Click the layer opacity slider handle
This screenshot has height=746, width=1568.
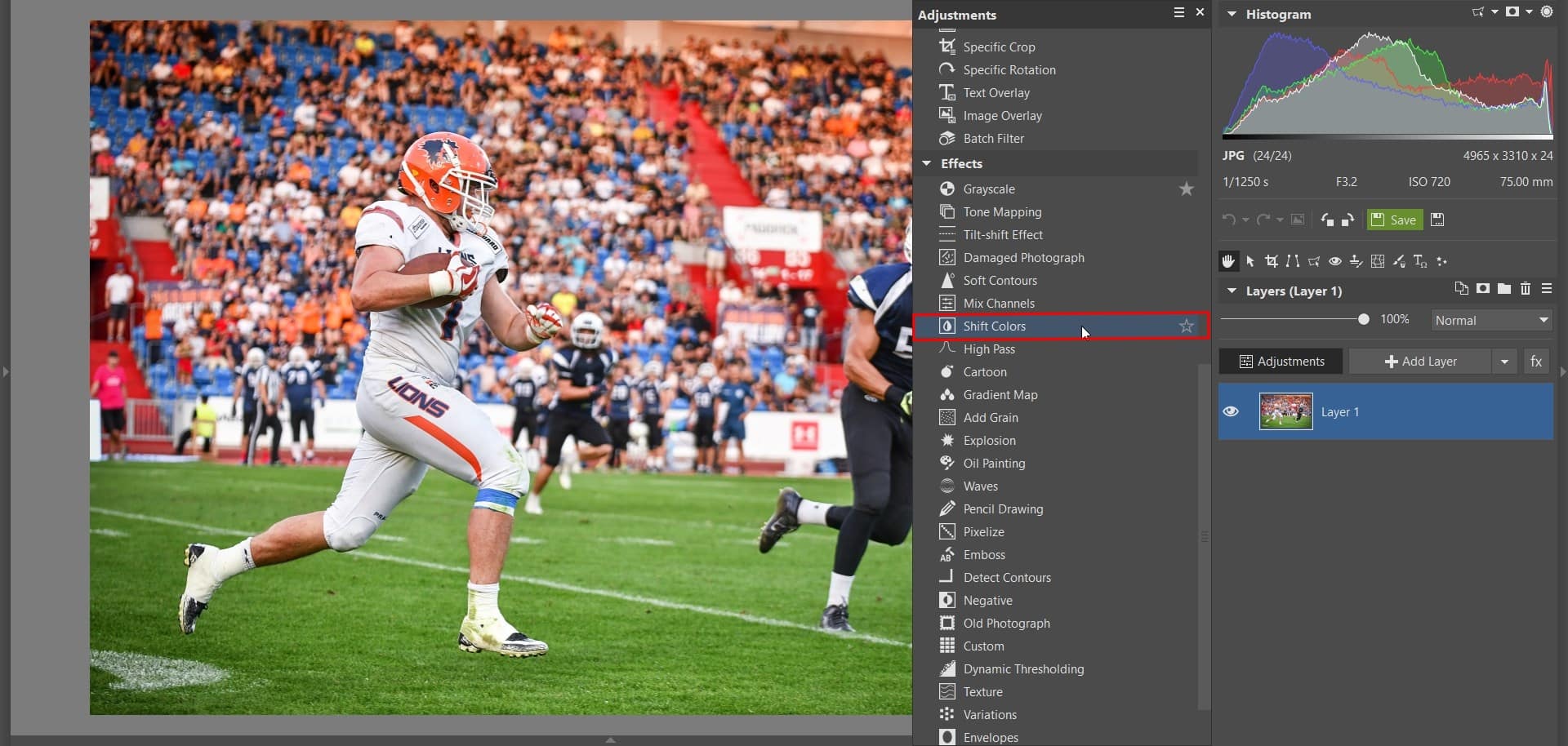[1364, 319]
